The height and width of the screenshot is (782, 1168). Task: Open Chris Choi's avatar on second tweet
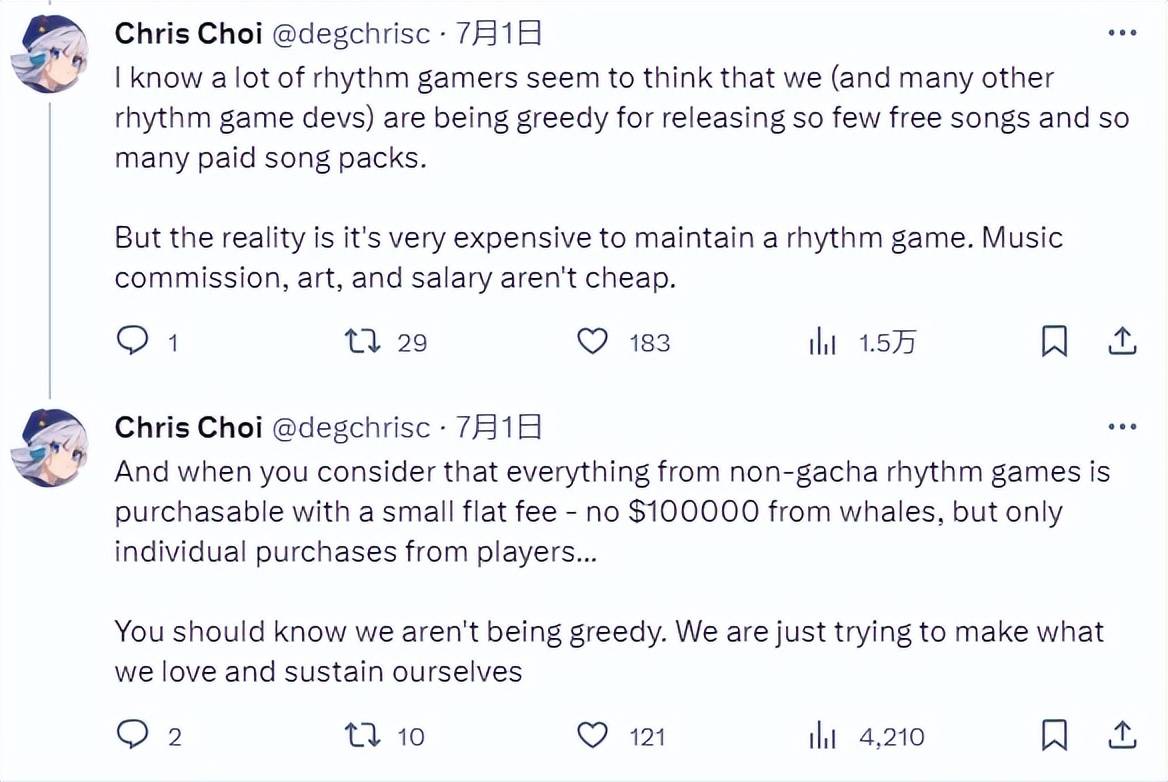pos(49,448)
